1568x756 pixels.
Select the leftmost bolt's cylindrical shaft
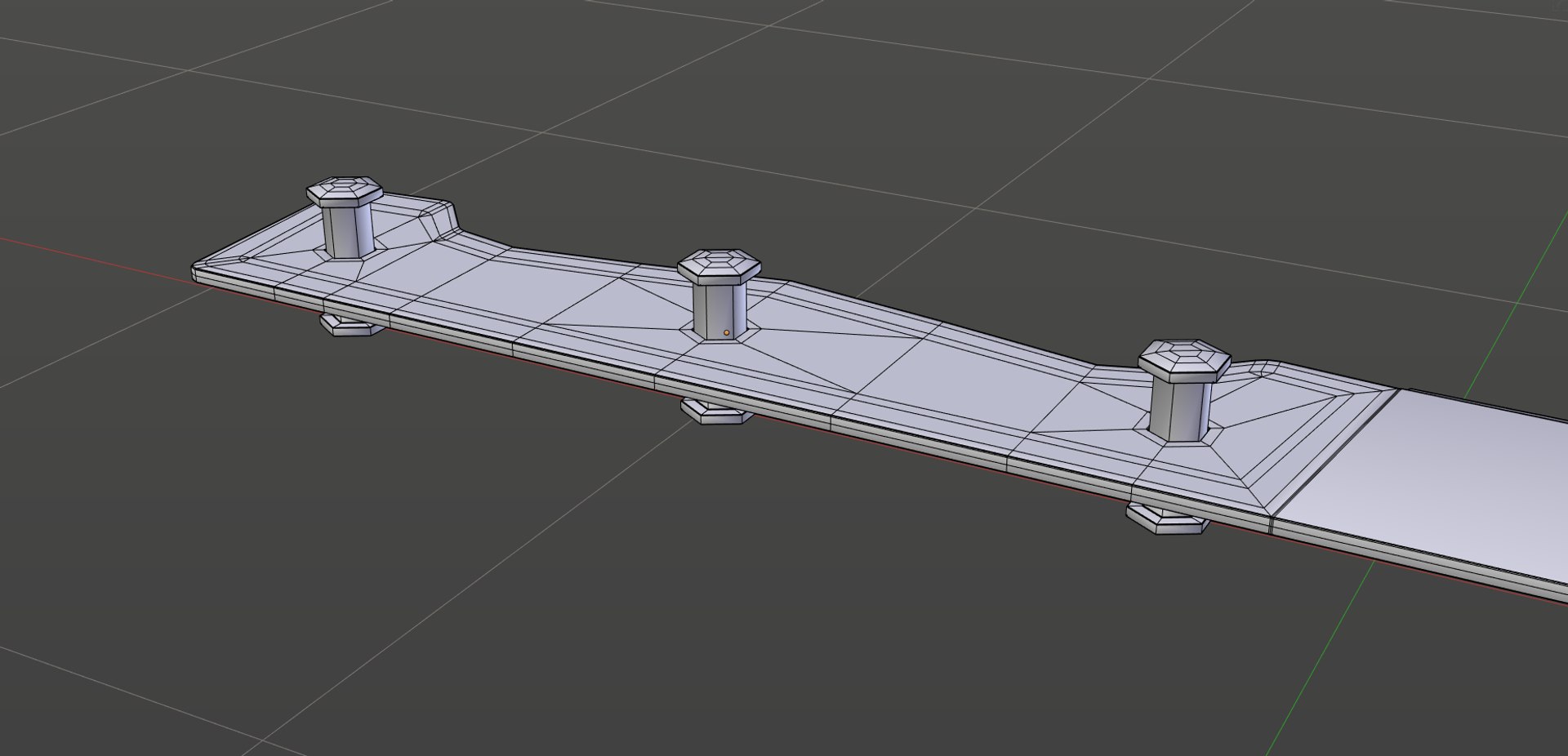[x=348, y=230]
